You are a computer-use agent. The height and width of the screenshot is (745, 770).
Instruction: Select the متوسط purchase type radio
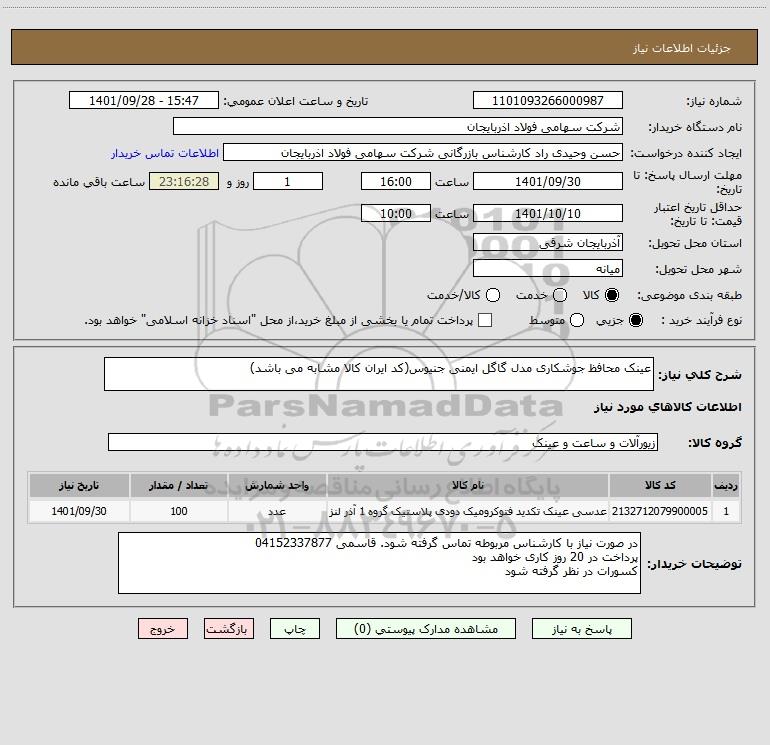[577, 320]
